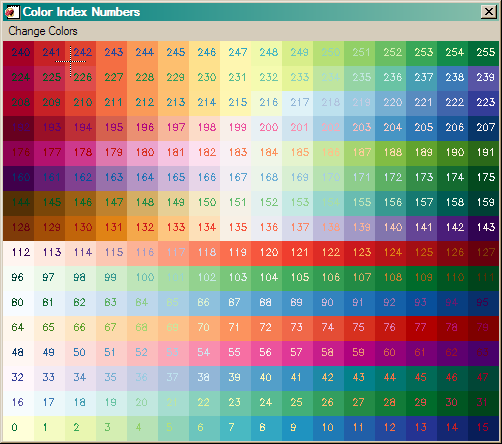
Task: Choose color index 124
Action: point(391,253)
